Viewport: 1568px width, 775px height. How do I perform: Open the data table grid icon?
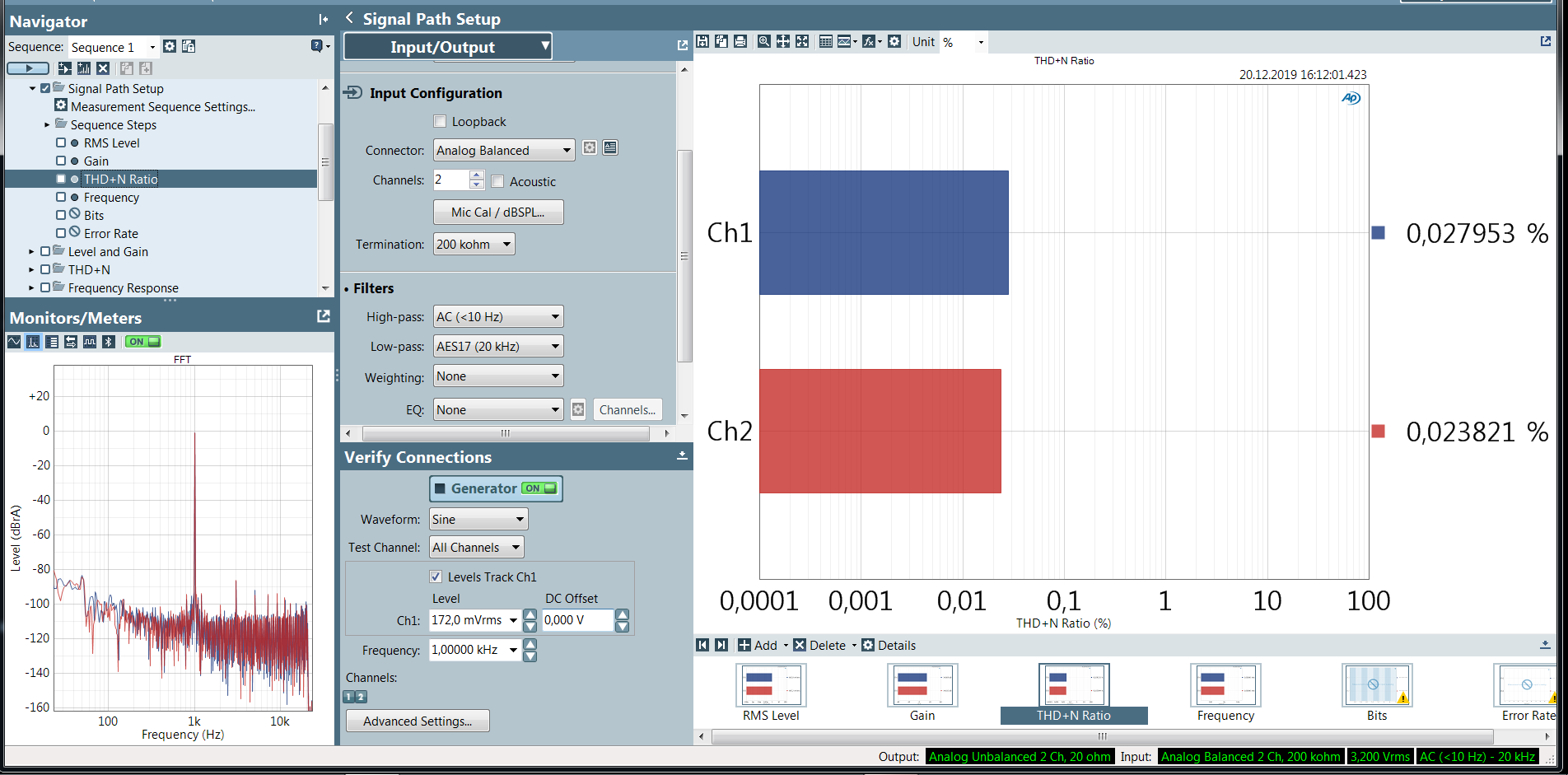pyautogui.click(x=825, y=41)
